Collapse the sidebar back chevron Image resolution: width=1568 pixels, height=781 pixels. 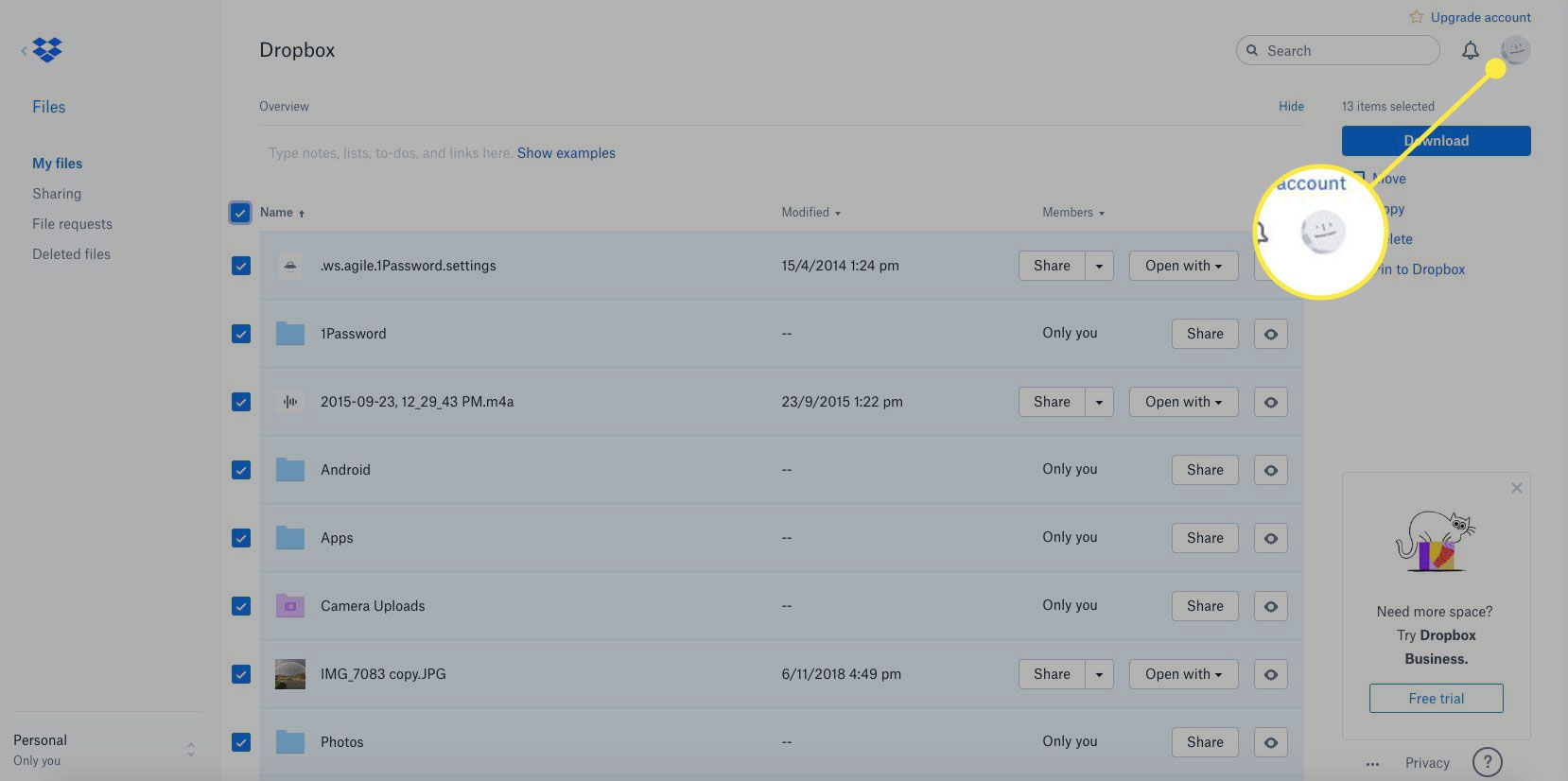pyautogui.click(x=24, y=50)
